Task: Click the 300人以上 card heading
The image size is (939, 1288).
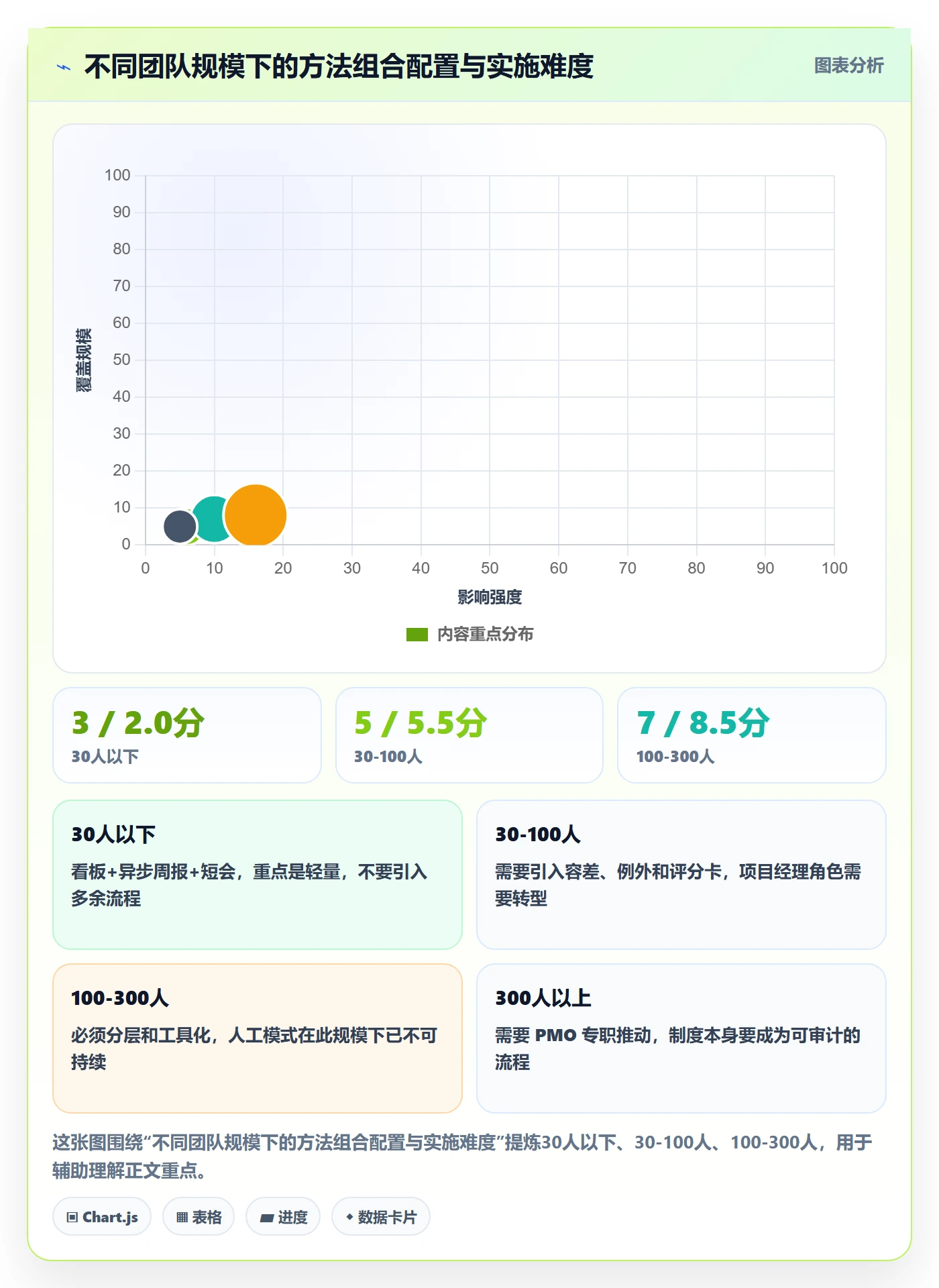Action: 543,998
